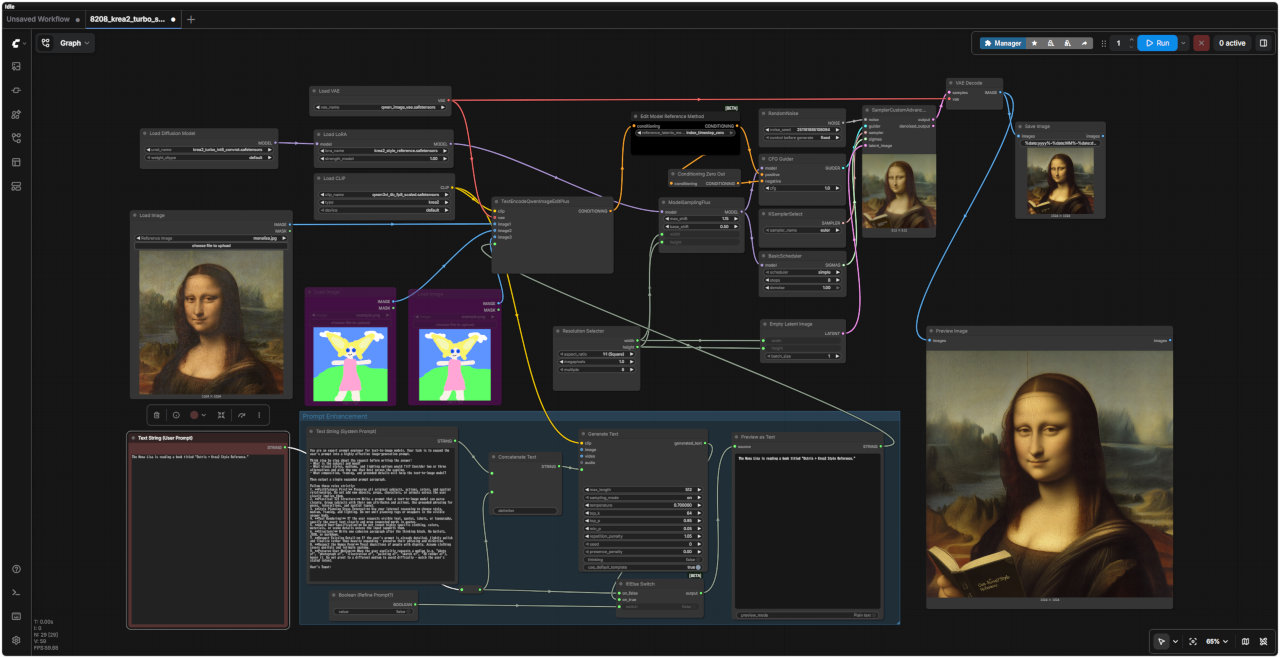The image size is (1280, 658).
Task: Collapse the Load VAE node dot
Action: pyautogui.click(x=315, y=91)
